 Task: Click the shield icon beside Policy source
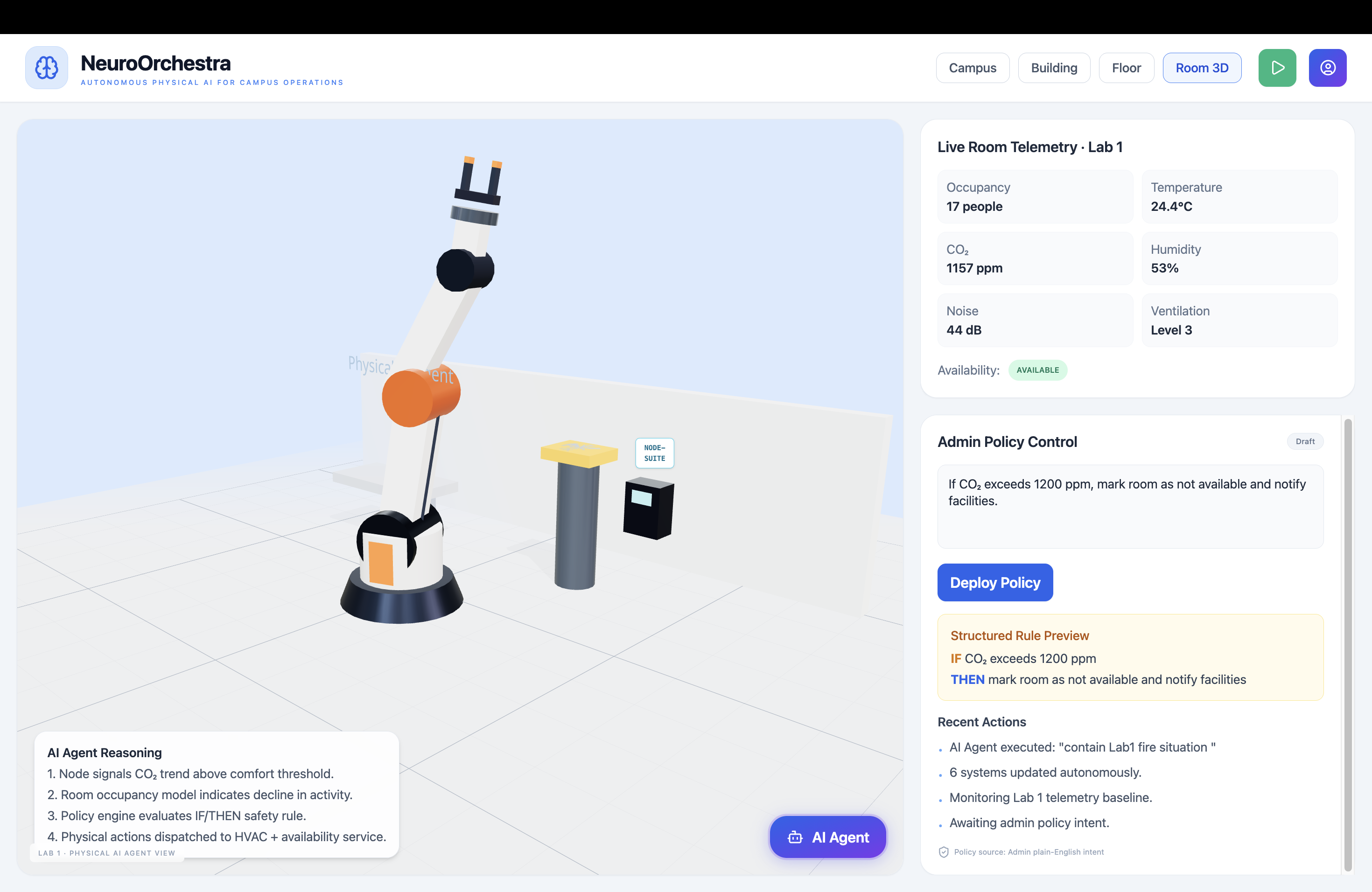coord(944,852)
